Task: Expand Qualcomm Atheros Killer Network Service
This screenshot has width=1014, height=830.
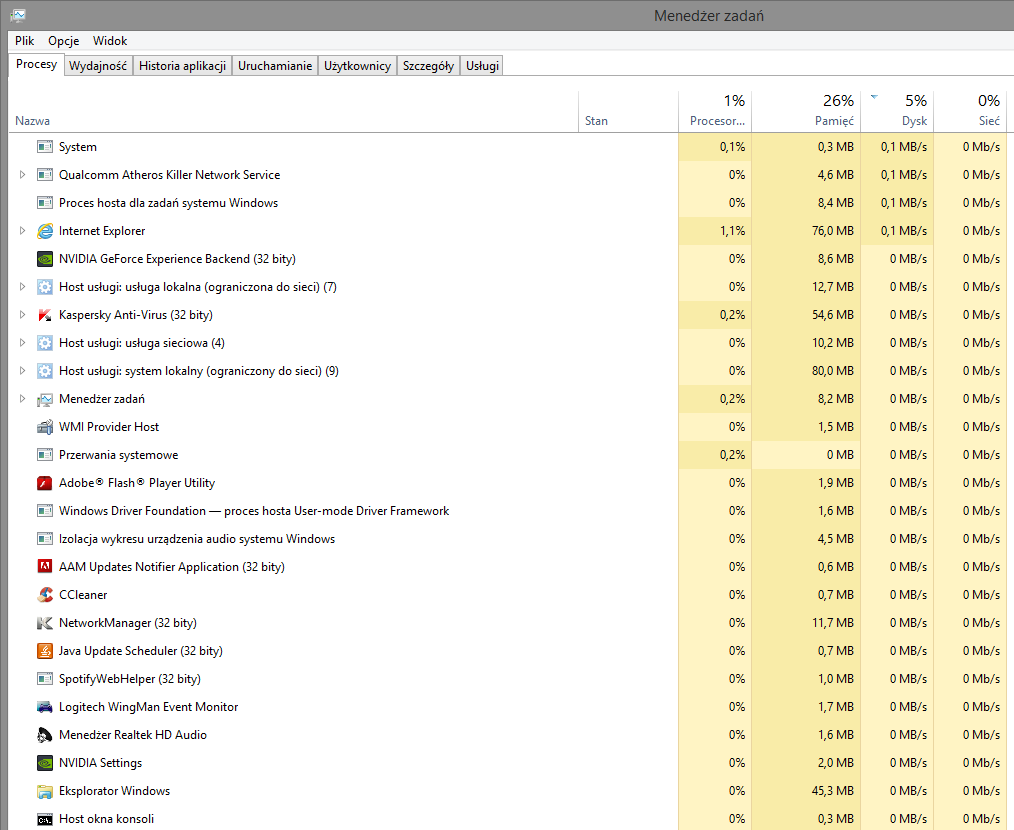Action: point(22,175)
